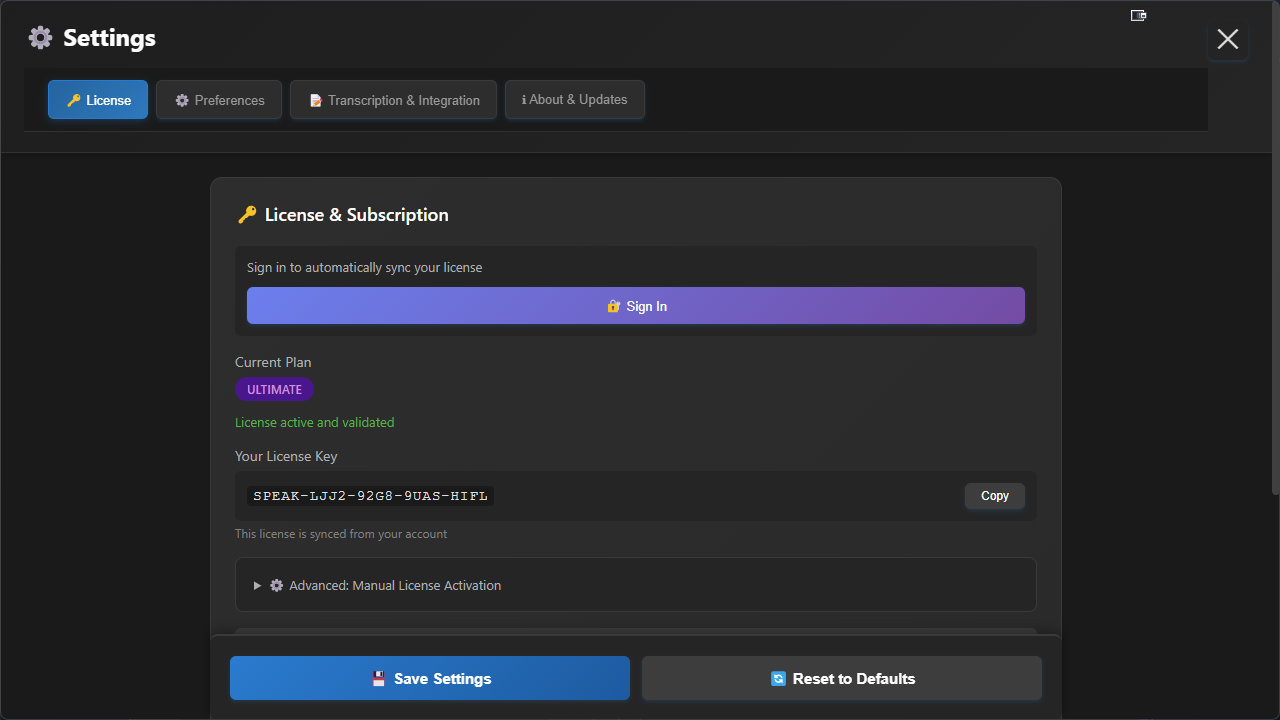The width and height of the screenshot is (1280, 720).
Task: Click the Save Settings button
Action: tap(430, 678)
